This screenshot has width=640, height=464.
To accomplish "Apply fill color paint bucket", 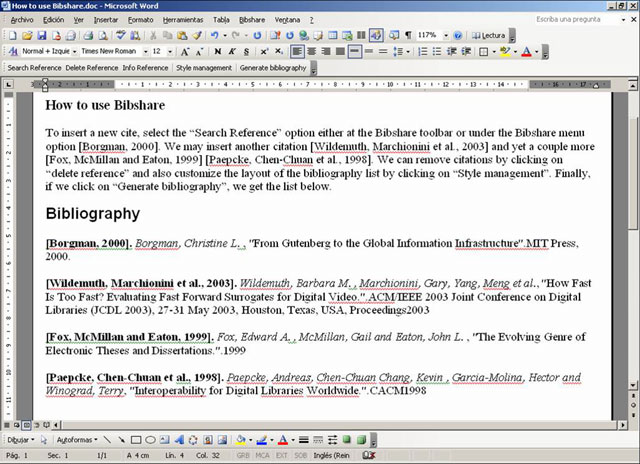I will click(240, 440).
